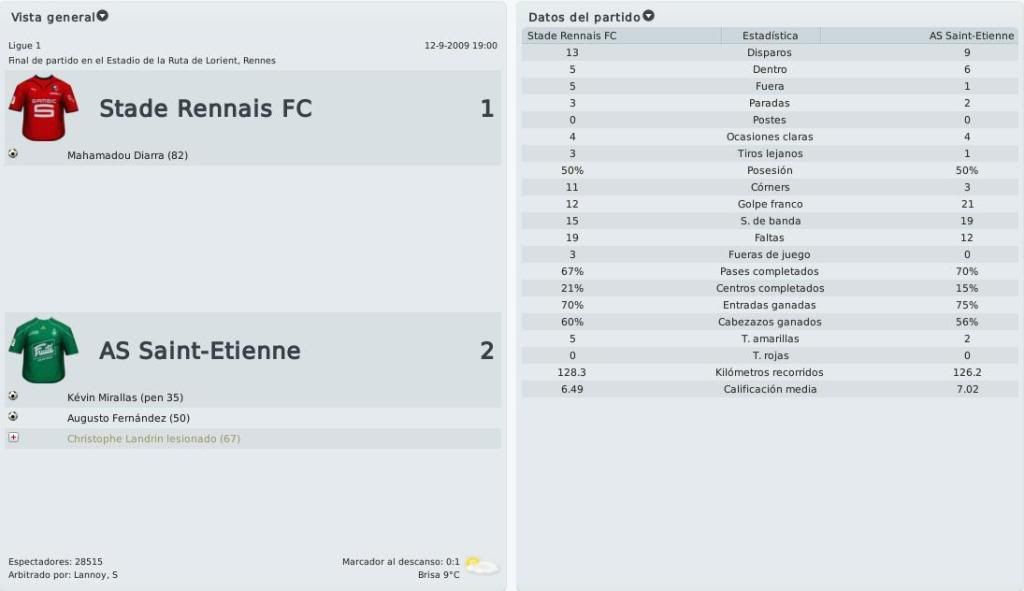Click the green AS Saint-Etienne shirt
Viewport: 1024px width, 591px height.
44,350
